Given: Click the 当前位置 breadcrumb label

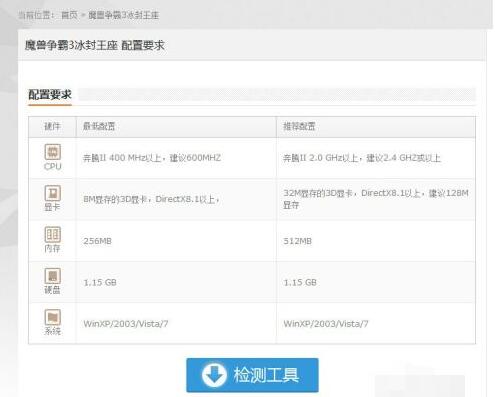Looking at the screenshot, I should pyautogui.click(x=36, y=15).
